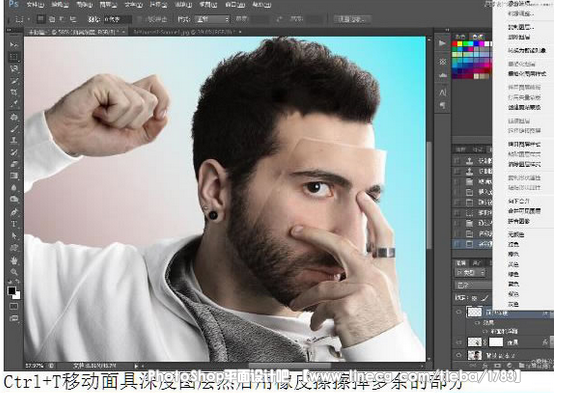Screen dimensions: 571x393
Task: Expand the toolbox double-arrow at top
Action: pyautogui.click(x=9, y=31)
